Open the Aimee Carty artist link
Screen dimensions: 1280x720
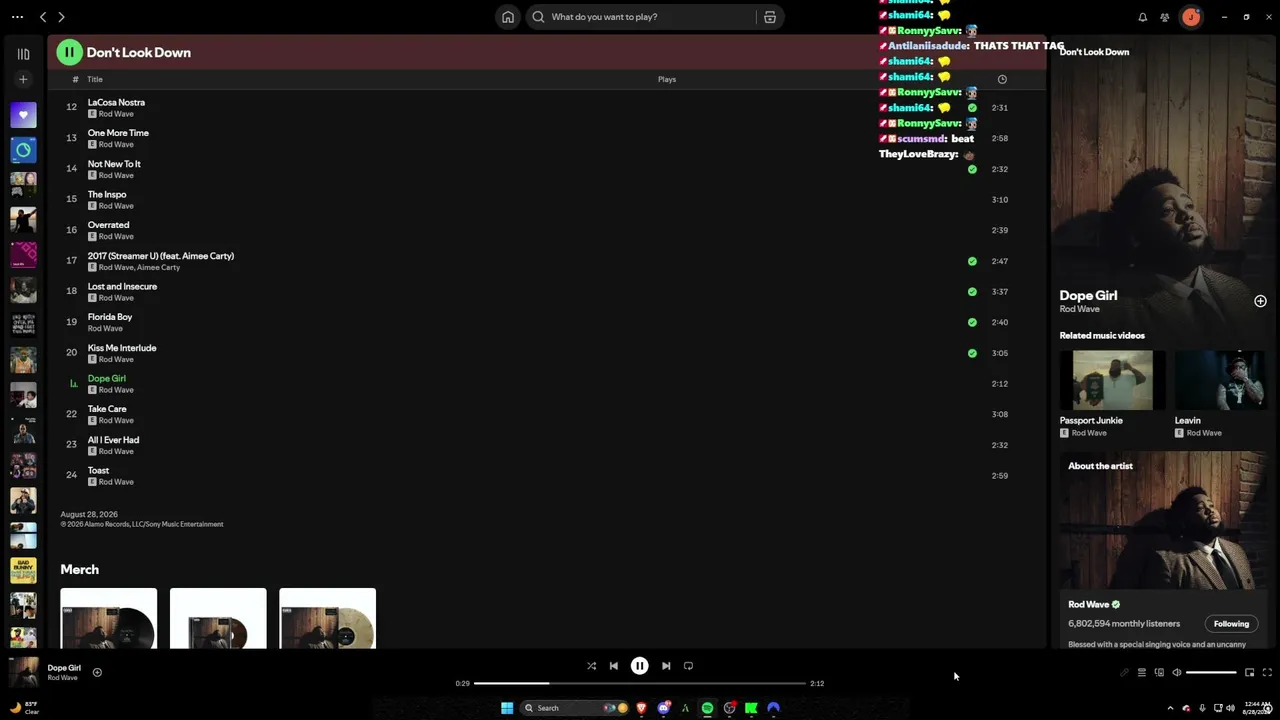click(x=158, y=268)
